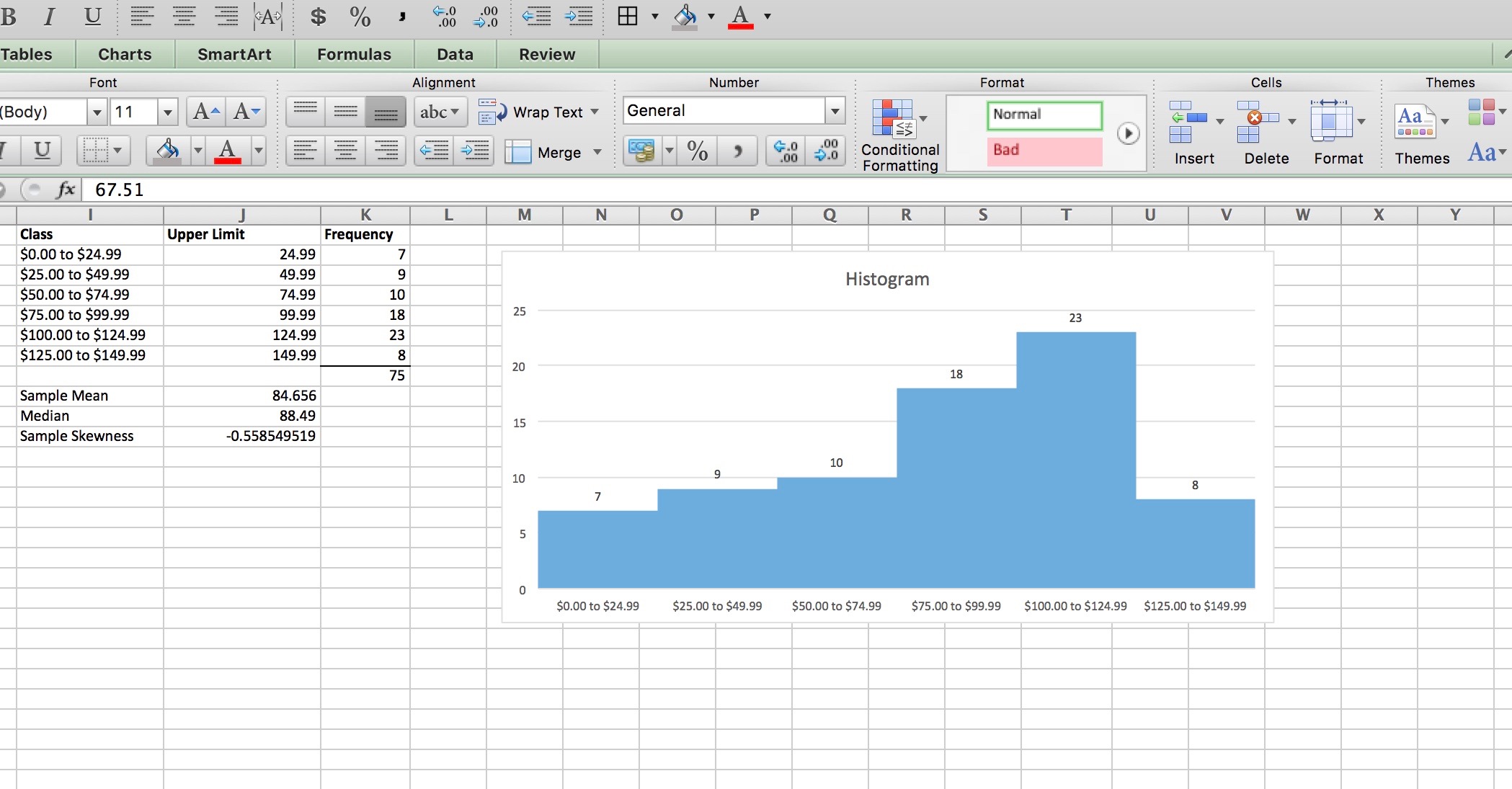Expand the Merge options dropdown arrow

point(597,152)
